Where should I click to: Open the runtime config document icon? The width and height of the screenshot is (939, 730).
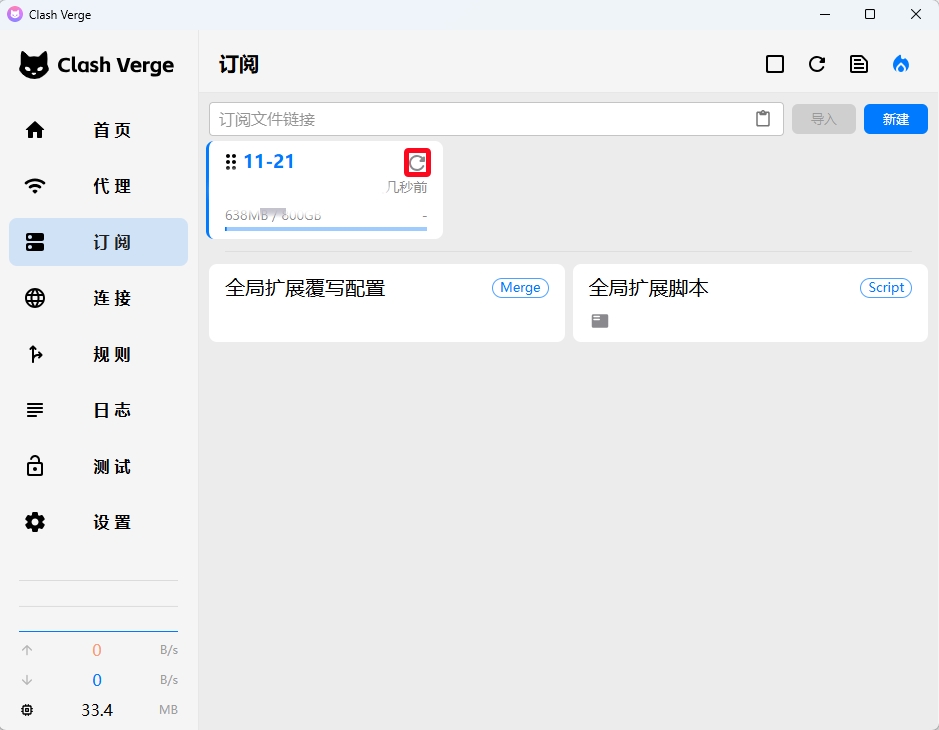858,64
